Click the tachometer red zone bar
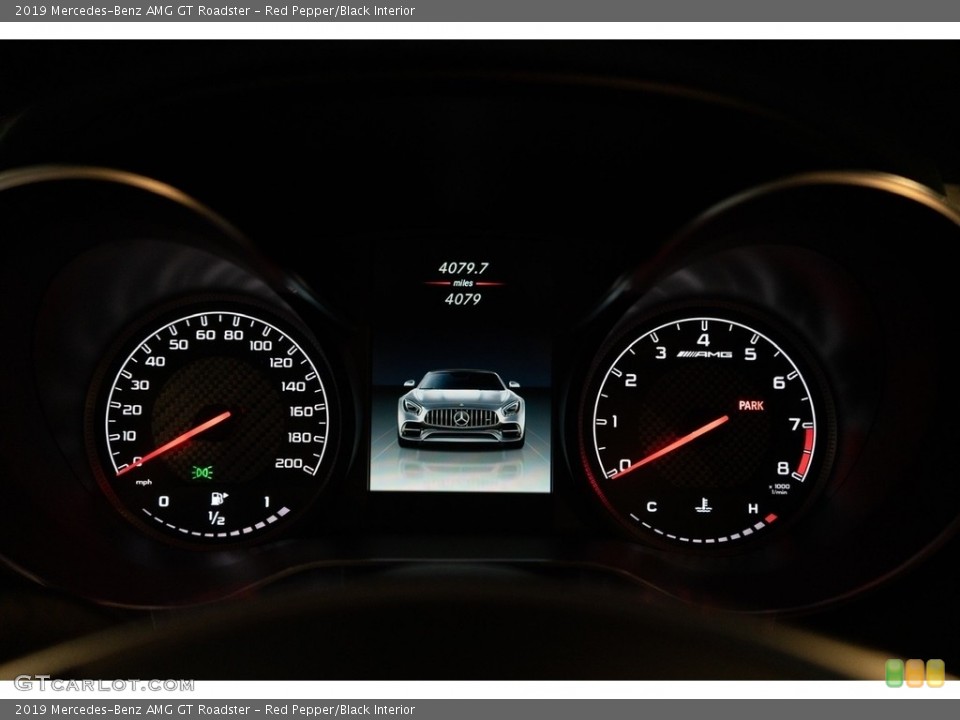Viewport: 960px width, 720px height. (x=806, y=453)
